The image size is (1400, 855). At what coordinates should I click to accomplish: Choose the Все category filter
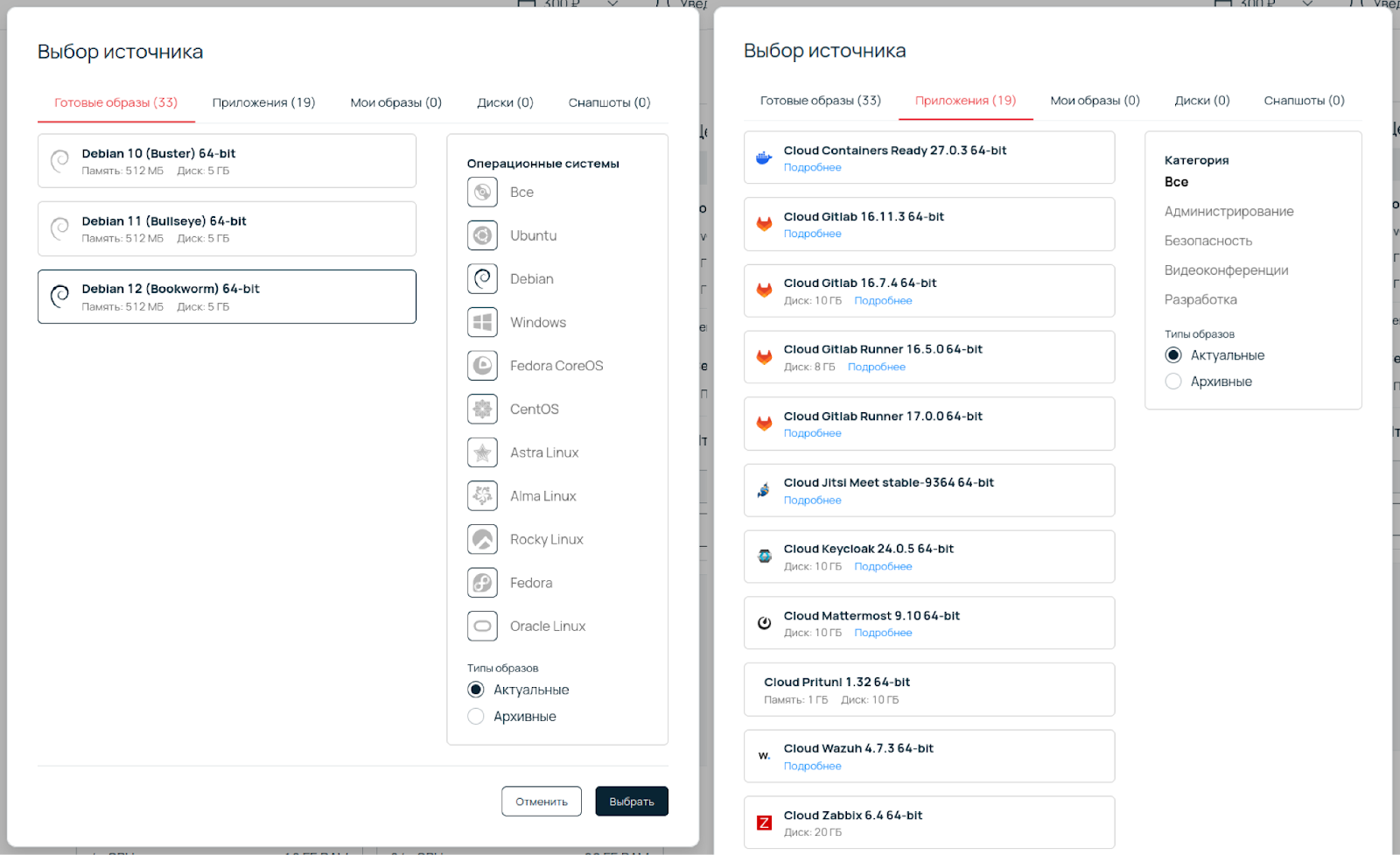pyautogui.click(x=1176, y=182)
